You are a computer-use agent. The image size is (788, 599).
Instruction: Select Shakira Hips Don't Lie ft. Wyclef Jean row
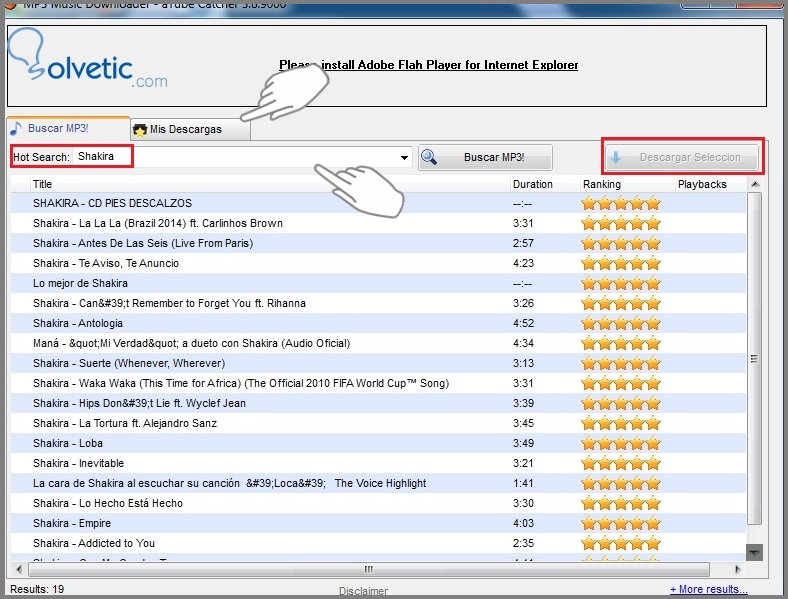click(x=378, y=404)
